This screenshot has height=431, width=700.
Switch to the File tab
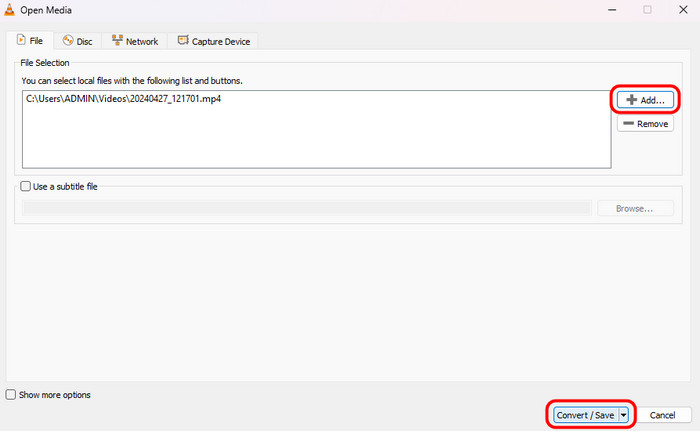(x=30, y=41)
